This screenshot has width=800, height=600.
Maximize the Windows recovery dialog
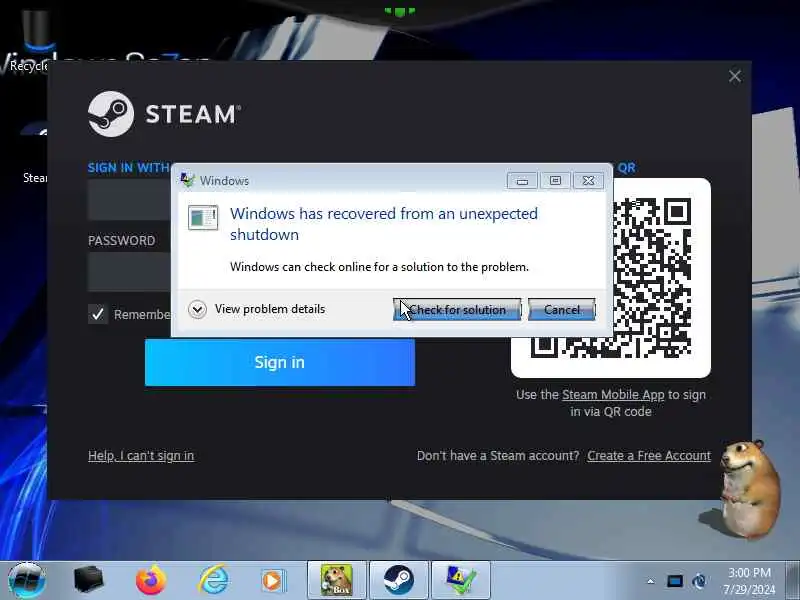click(x=555, y=181)
